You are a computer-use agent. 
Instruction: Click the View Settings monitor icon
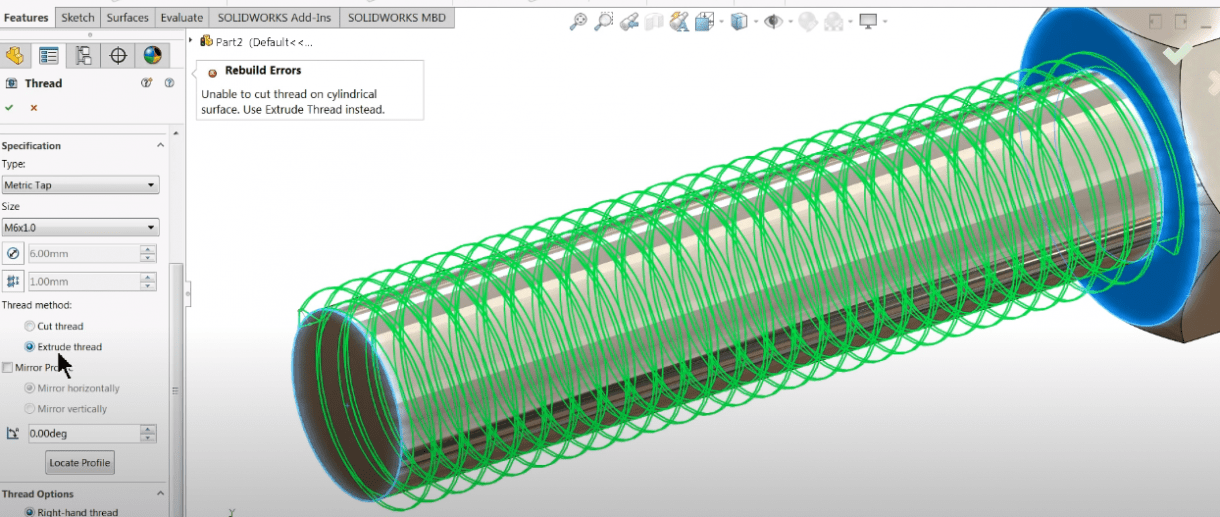(868, 21)
